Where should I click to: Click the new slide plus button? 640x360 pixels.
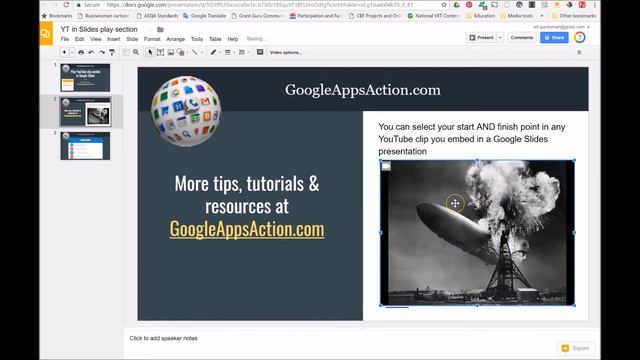[x=64, y=52]
